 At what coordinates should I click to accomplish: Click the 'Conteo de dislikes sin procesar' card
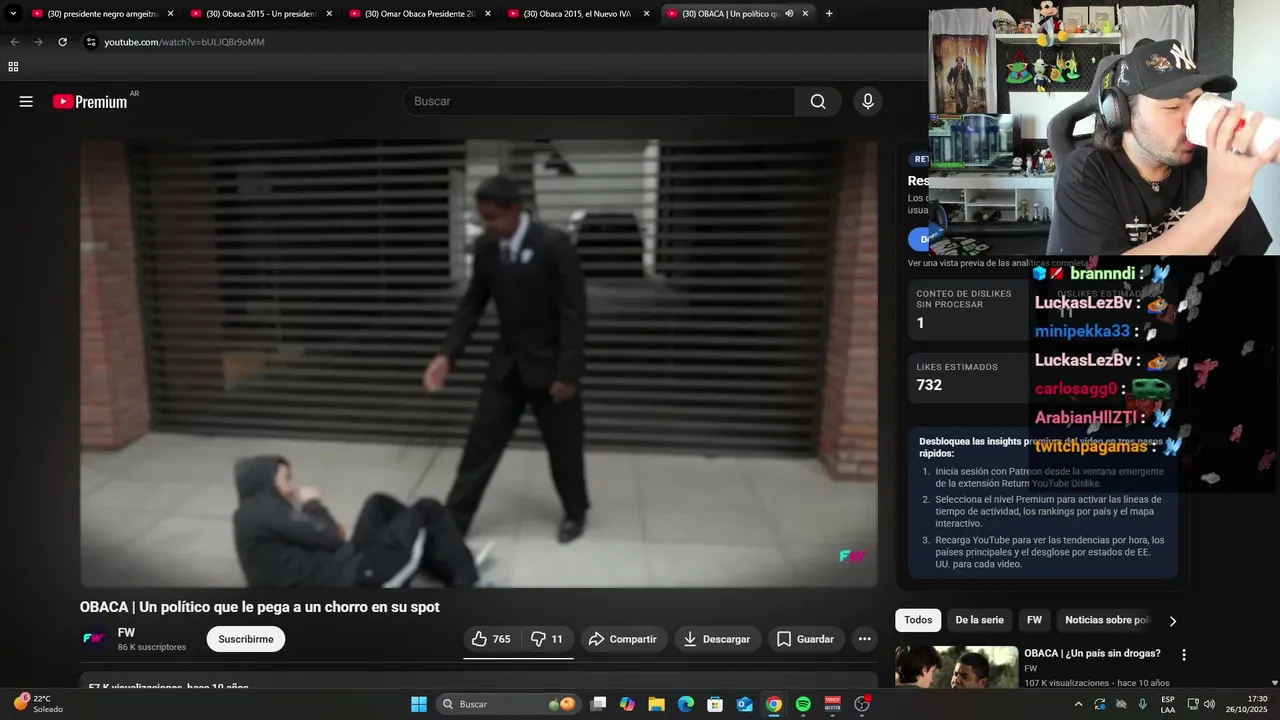[x=968, y=310]
